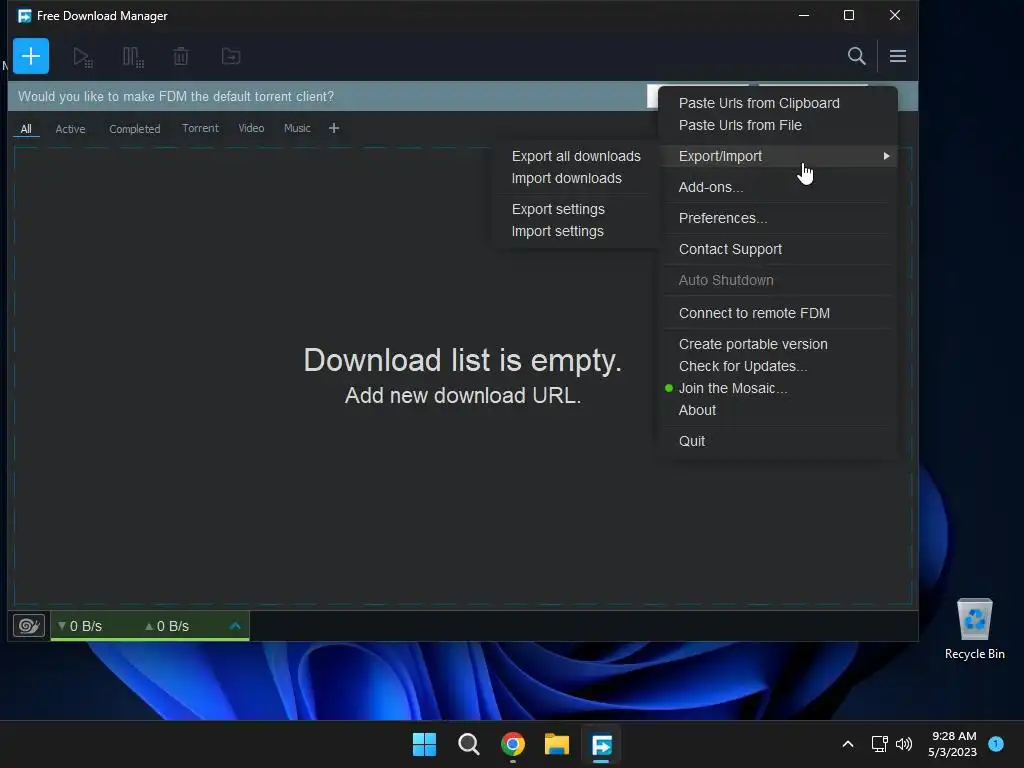Open Preferences... from the menu
This screenshot has height=768, width=1024.
coord(722,218)
